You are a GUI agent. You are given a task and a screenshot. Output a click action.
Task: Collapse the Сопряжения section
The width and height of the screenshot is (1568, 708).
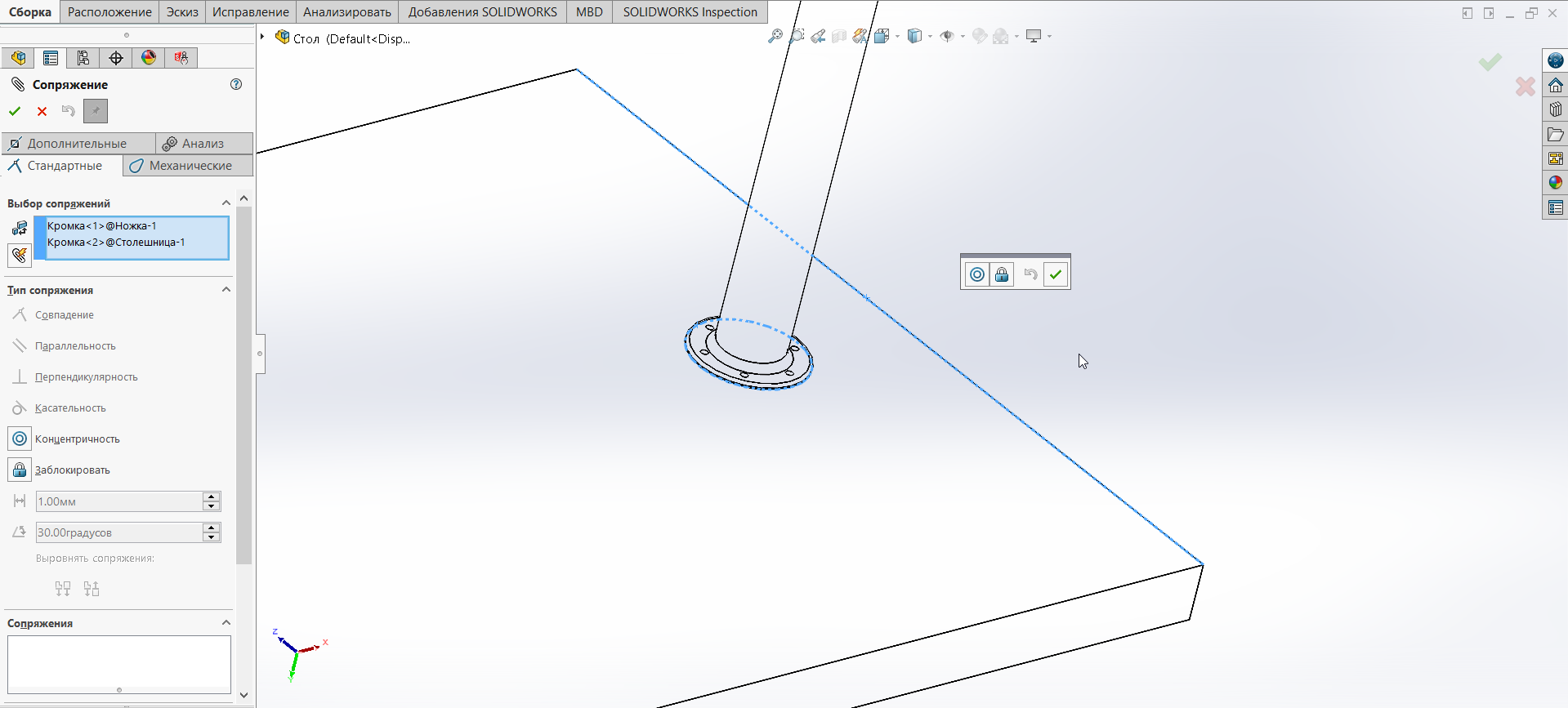(x=226, y=623)
